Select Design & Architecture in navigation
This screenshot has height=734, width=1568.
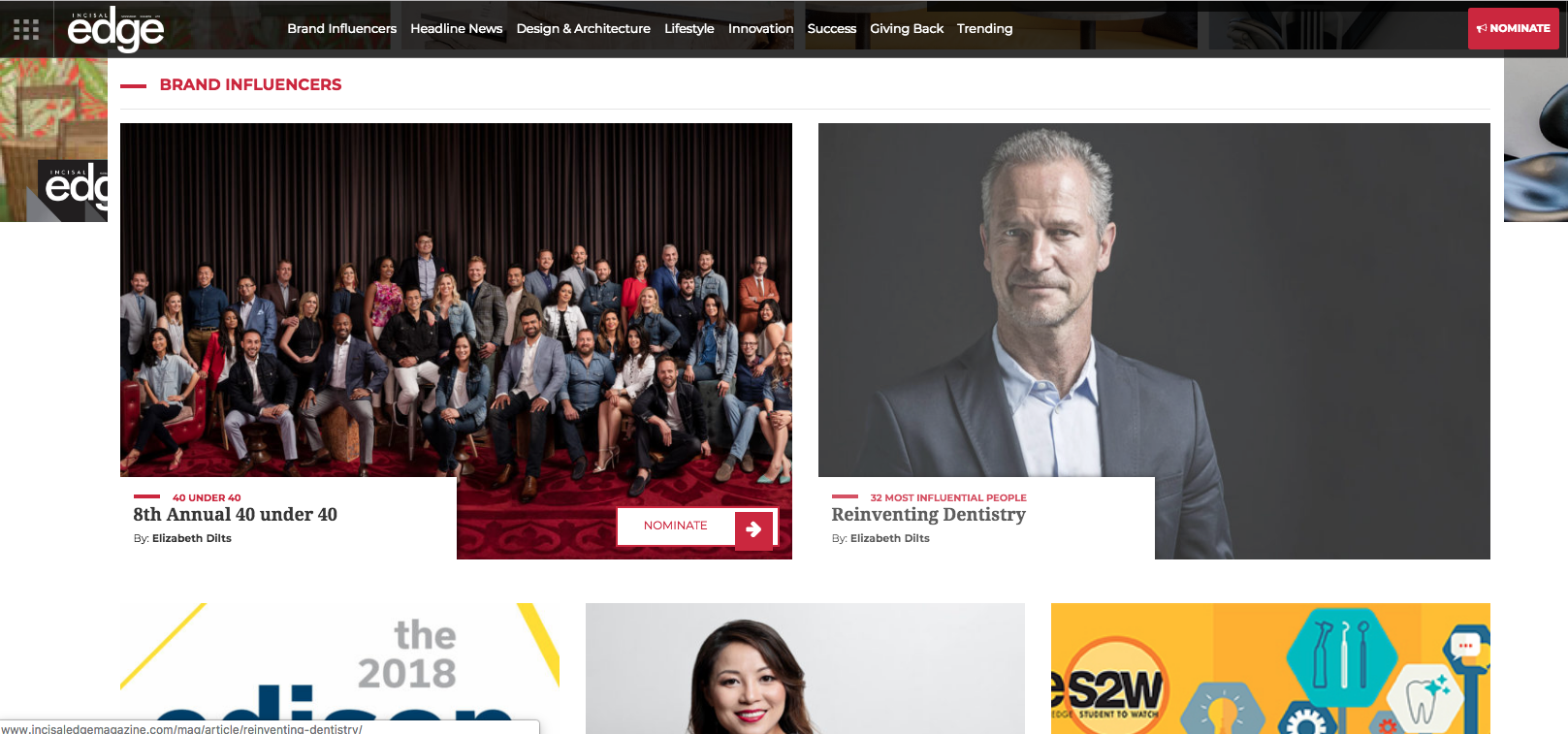583,29
